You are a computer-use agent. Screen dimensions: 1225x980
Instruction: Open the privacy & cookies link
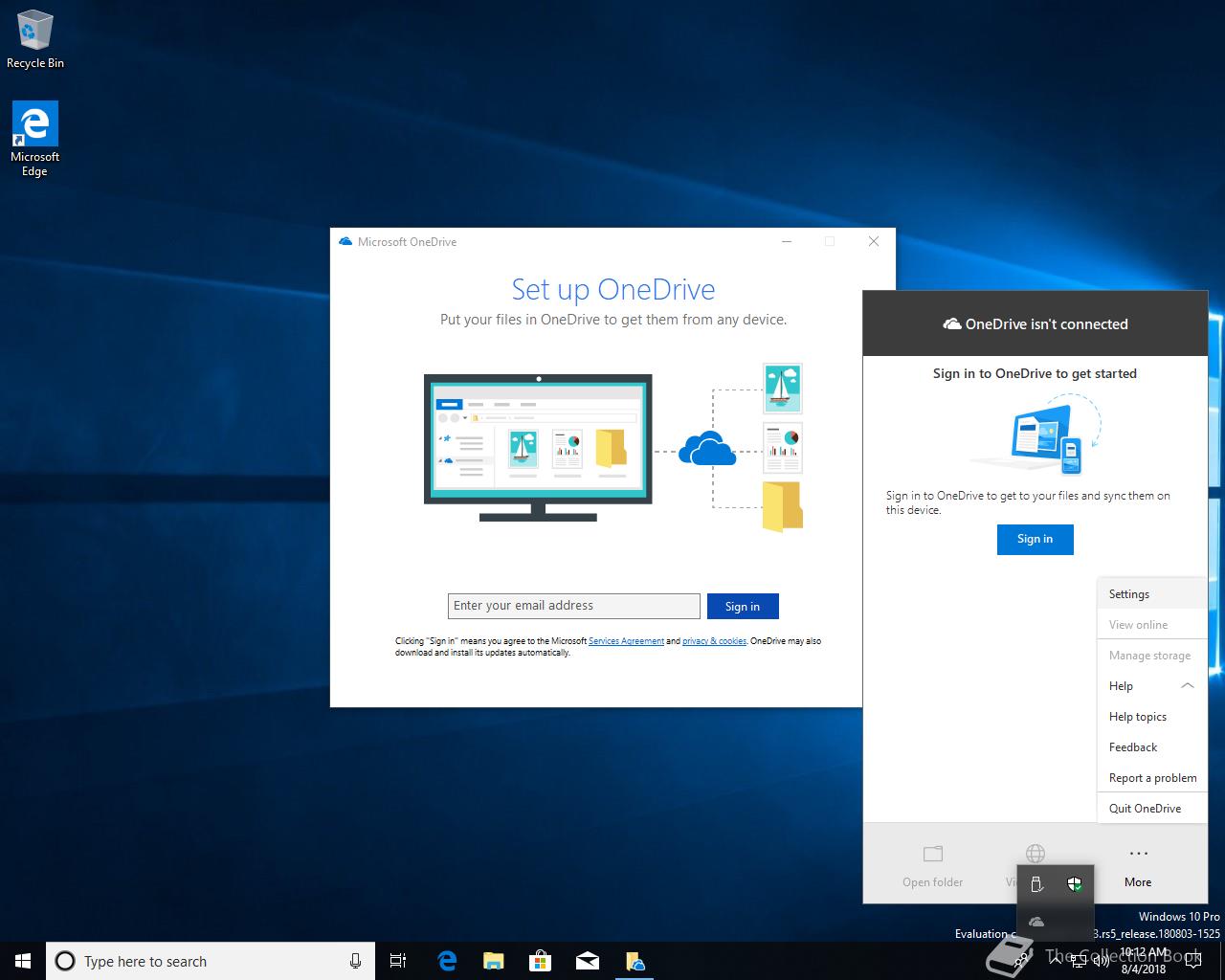pyautogui.click(x=714, y=641)
